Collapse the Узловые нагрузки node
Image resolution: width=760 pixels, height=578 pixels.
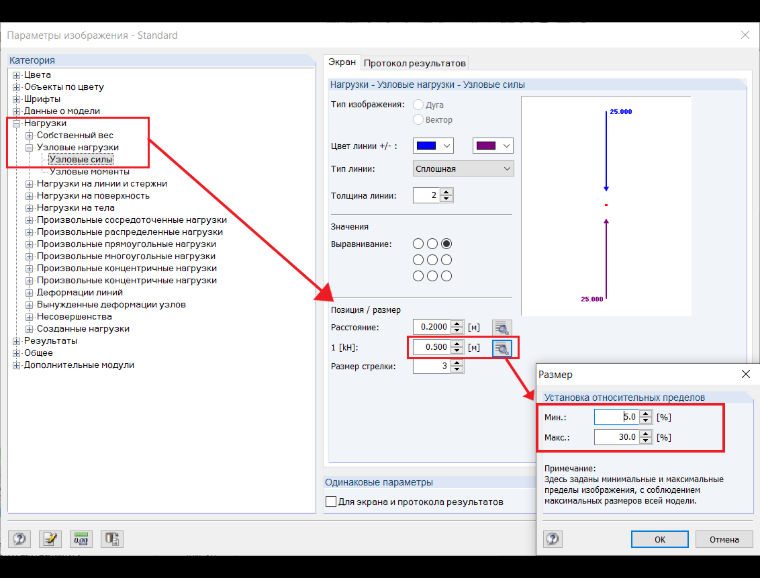tap(29, 148)
